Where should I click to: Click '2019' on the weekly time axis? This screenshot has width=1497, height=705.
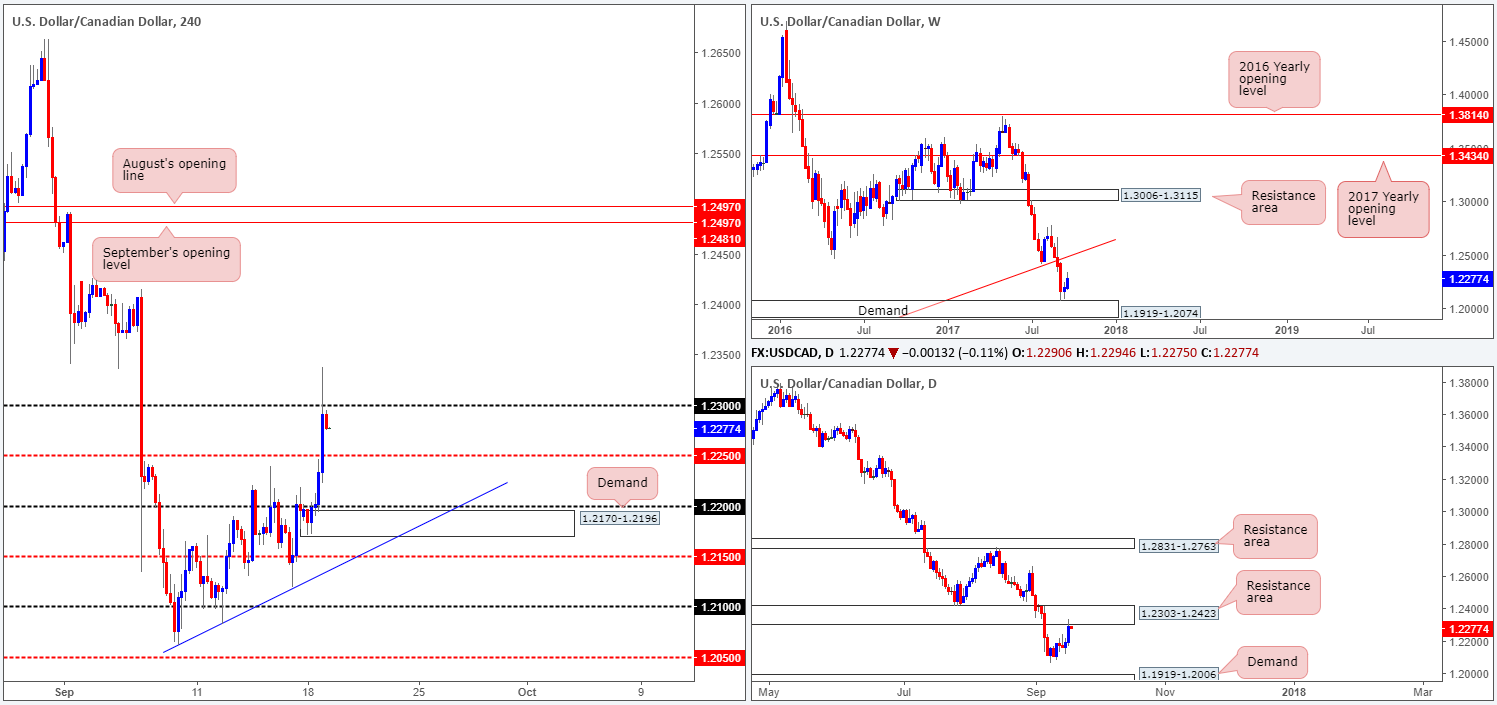tap(1287, 329)
